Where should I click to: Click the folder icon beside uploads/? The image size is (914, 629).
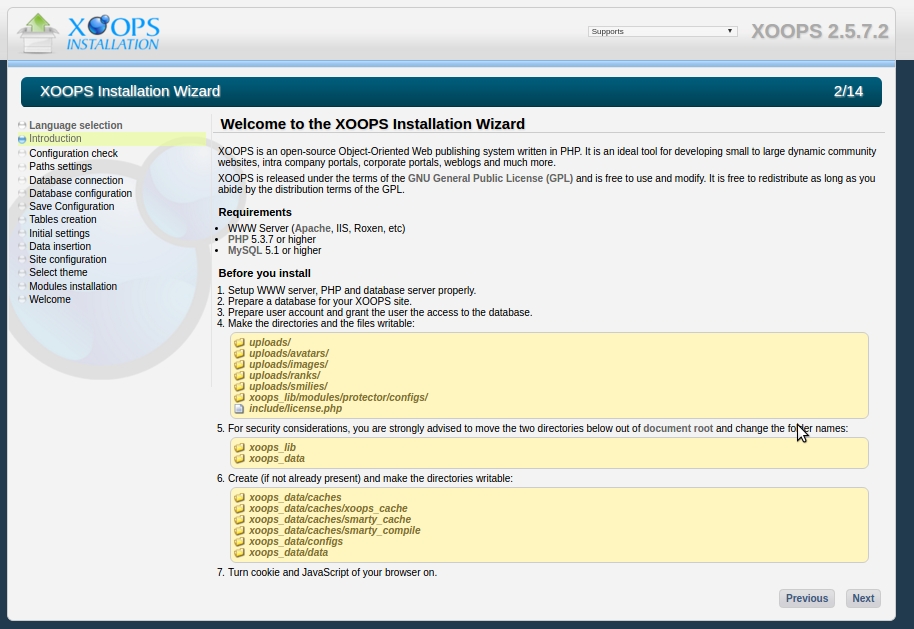(239, 343)
